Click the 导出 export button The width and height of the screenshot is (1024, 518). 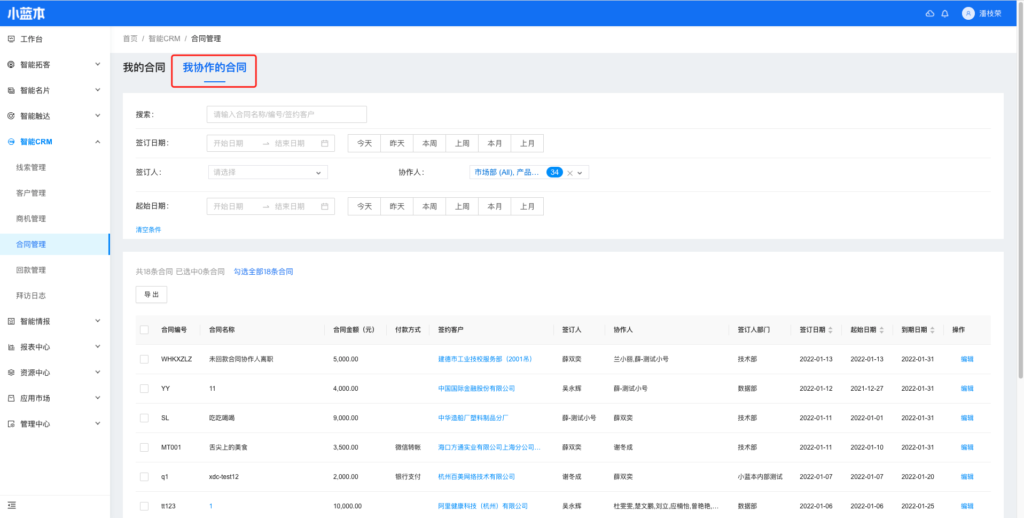tap(151, 295)
